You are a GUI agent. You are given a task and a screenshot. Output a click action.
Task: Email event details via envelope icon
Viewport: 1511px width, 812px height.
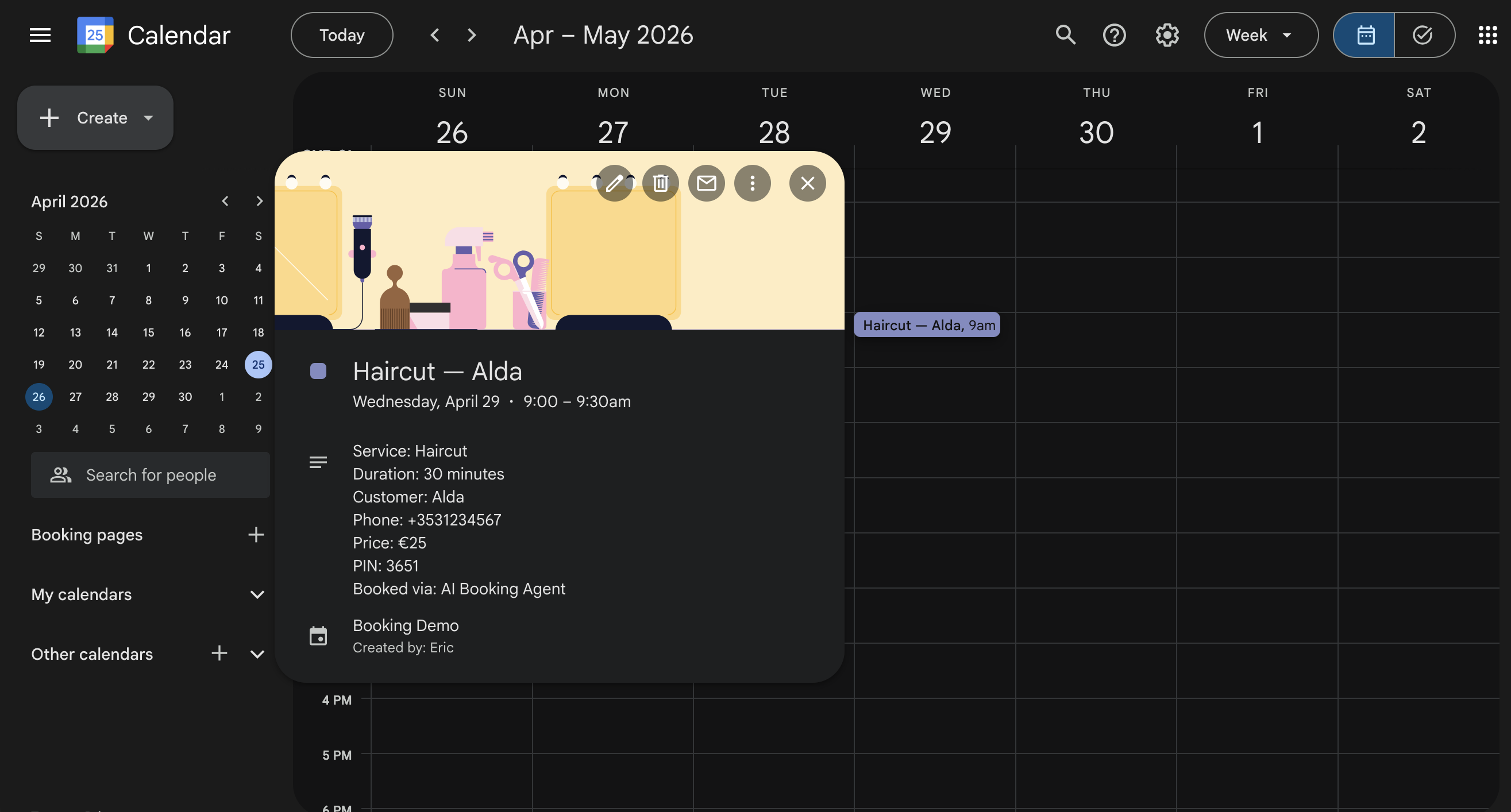pyautogui.click(x=706, y=183)
